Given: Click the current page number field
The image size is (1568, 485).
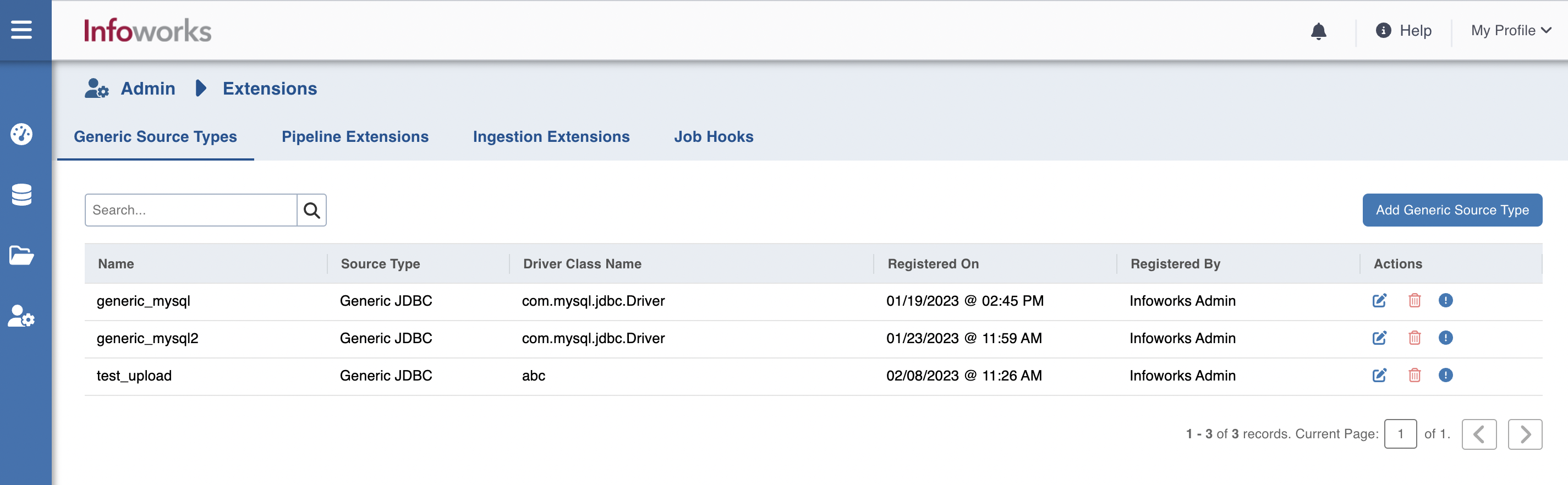Looking at the screenshot, I should click(1400, 434).
